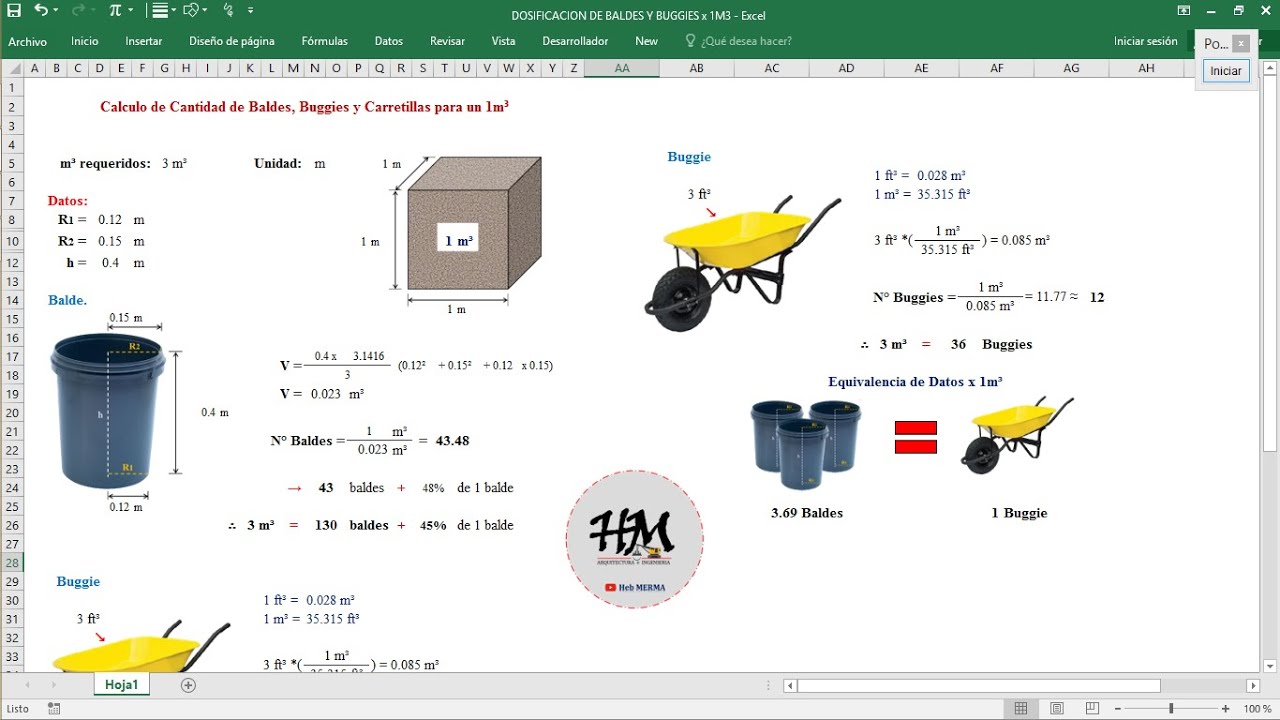The width and height of the screenshot is (1280, 720).
Task: Select column AB header
Action: [697, 68]
